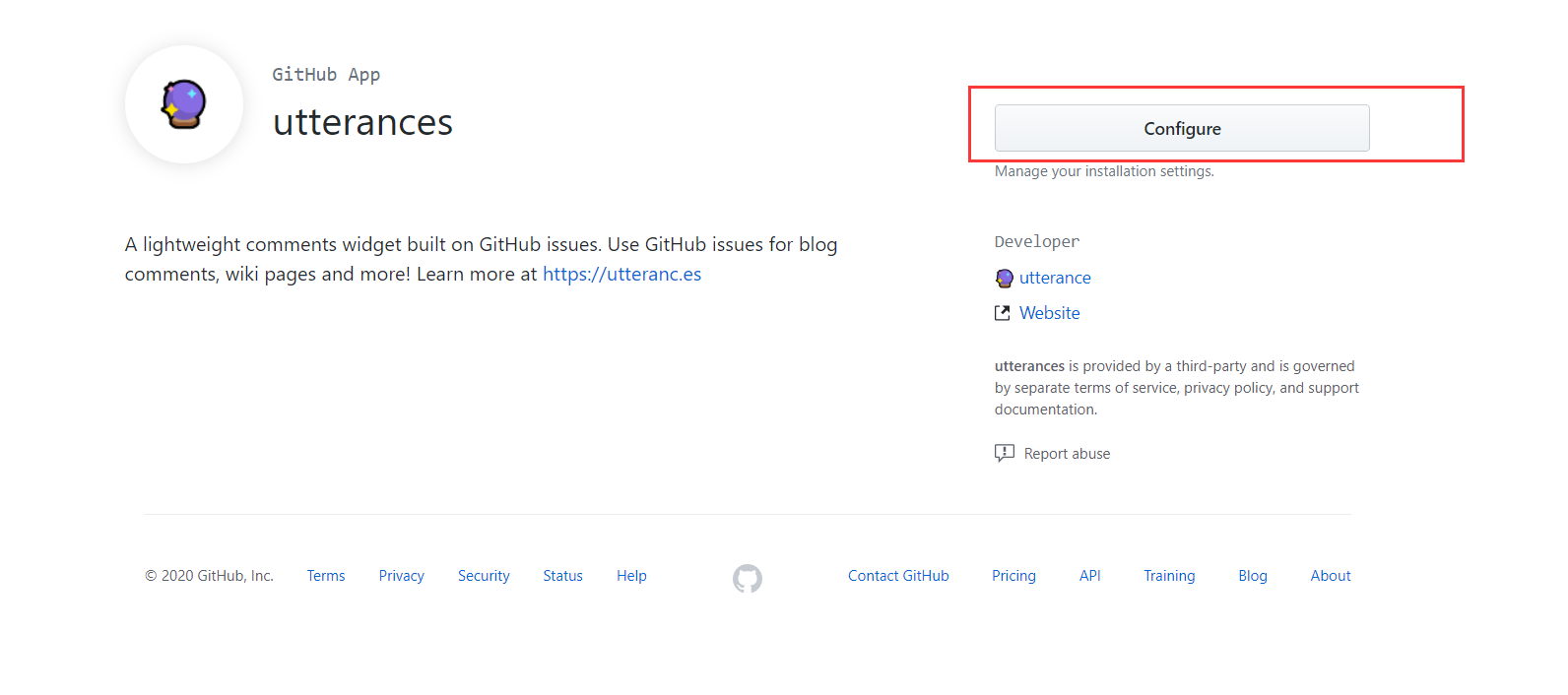Screen dimensions: 1568x695
Task: Check GitHub Status footer link
Action: (x=562, y=576)
